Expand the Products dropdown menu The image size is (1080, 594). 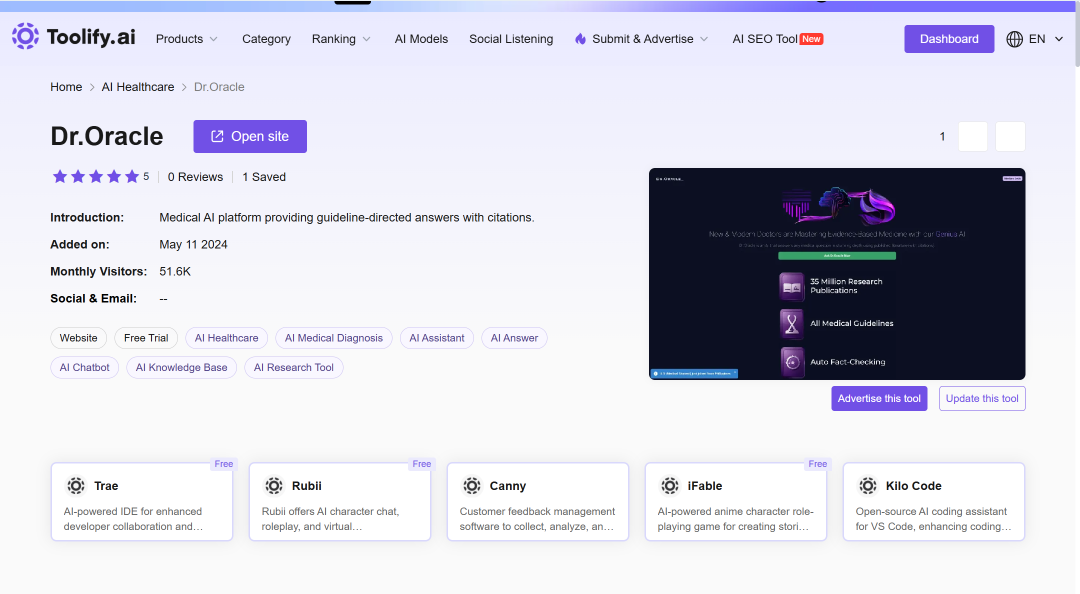187,39
